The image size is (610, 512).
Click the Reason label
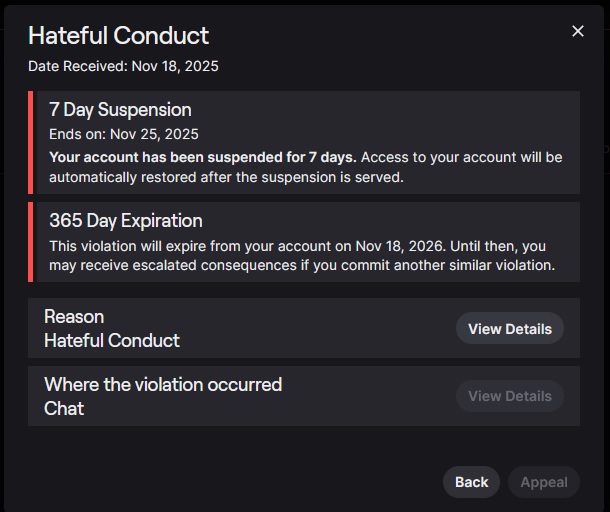(74, 316)
